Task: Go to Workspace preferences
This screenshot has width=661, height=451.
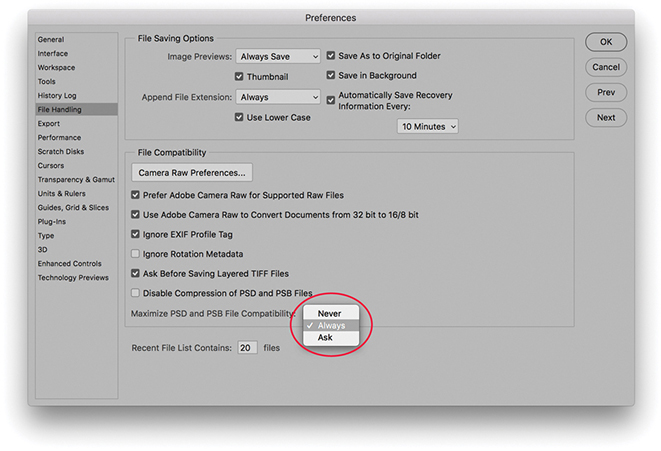Action: 56,67
